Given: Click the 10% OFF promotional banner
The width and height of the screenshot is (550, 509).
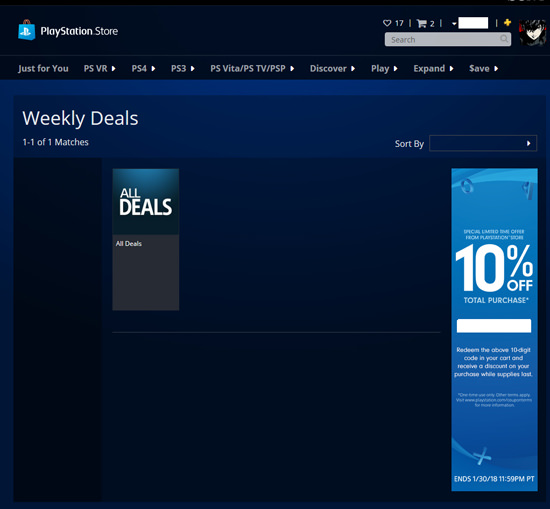Looking at the screenshot, I should [x=494, y=329].
